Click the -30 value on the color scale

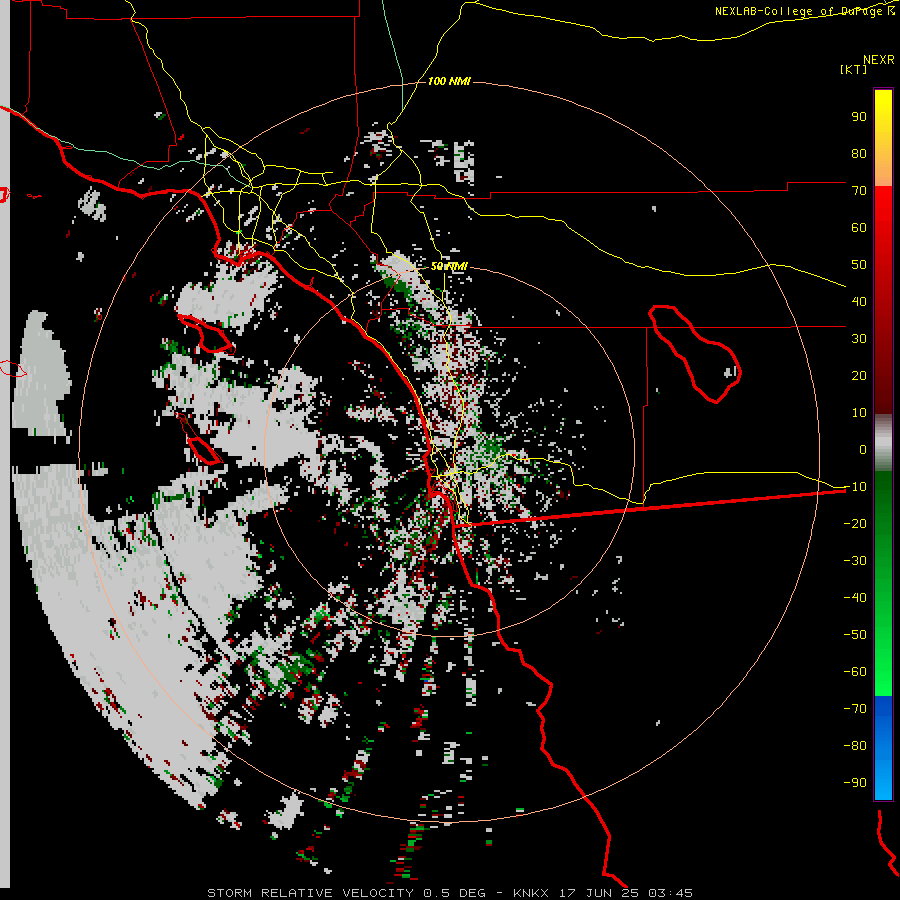[x=855, y=561]
